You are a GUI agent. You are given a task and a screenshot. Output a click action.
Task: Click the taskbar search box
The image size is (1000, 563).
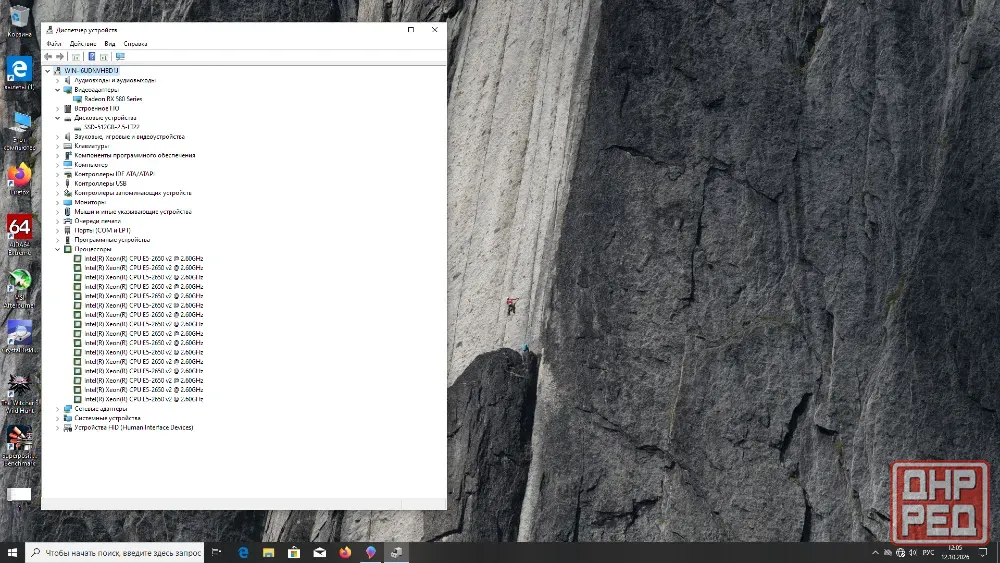pos(115,553)
